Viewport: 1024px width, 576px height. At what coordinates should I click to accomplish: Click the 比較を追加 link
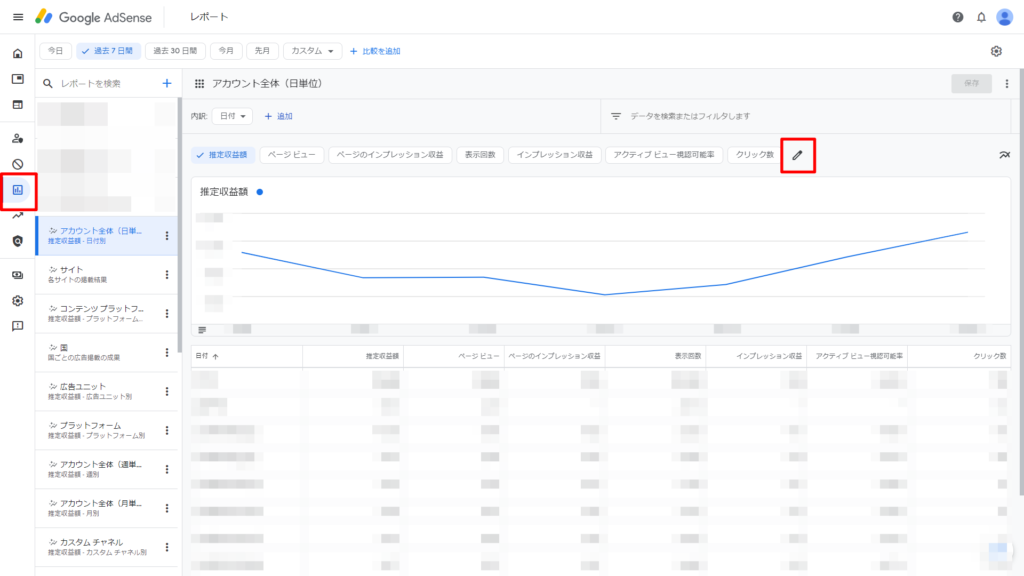[x=375, y=51]
